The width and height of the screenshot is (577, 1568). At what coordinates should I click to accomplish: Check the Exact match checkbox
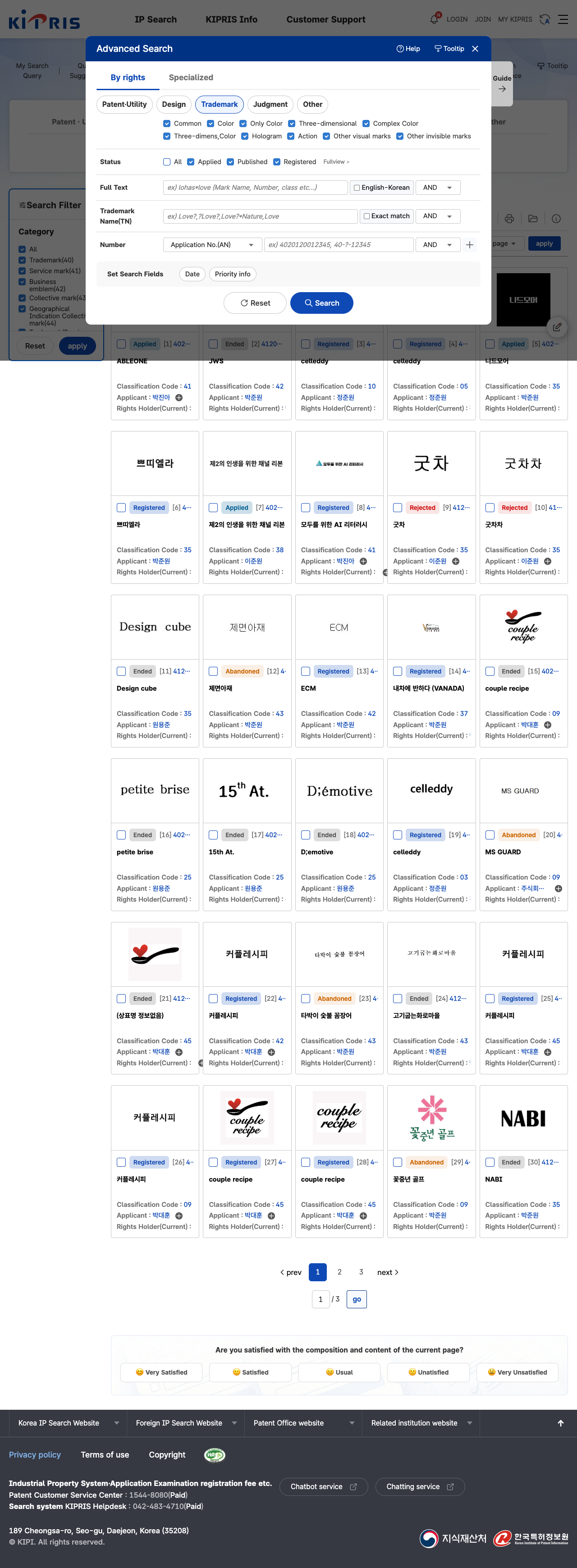366,216
